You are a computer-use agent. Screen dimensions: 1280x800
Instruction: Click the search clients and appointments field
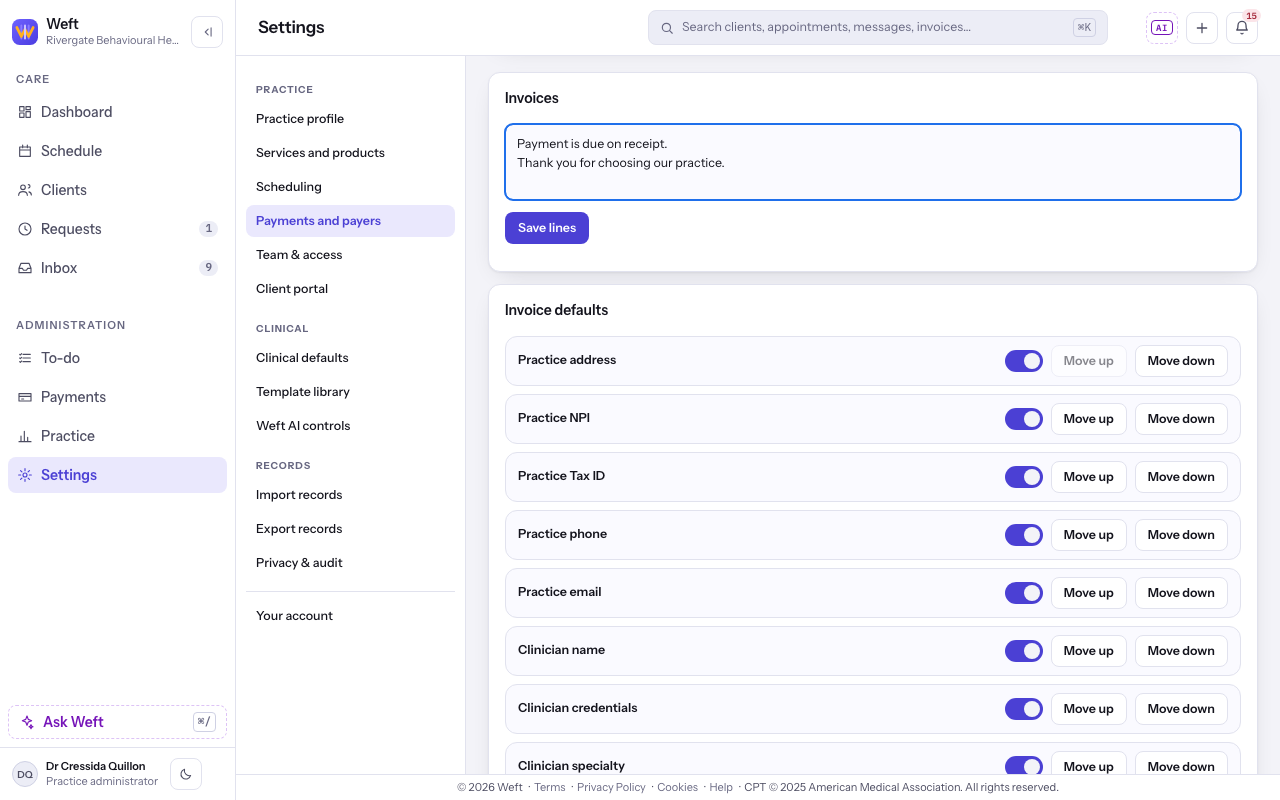(878, 28)
